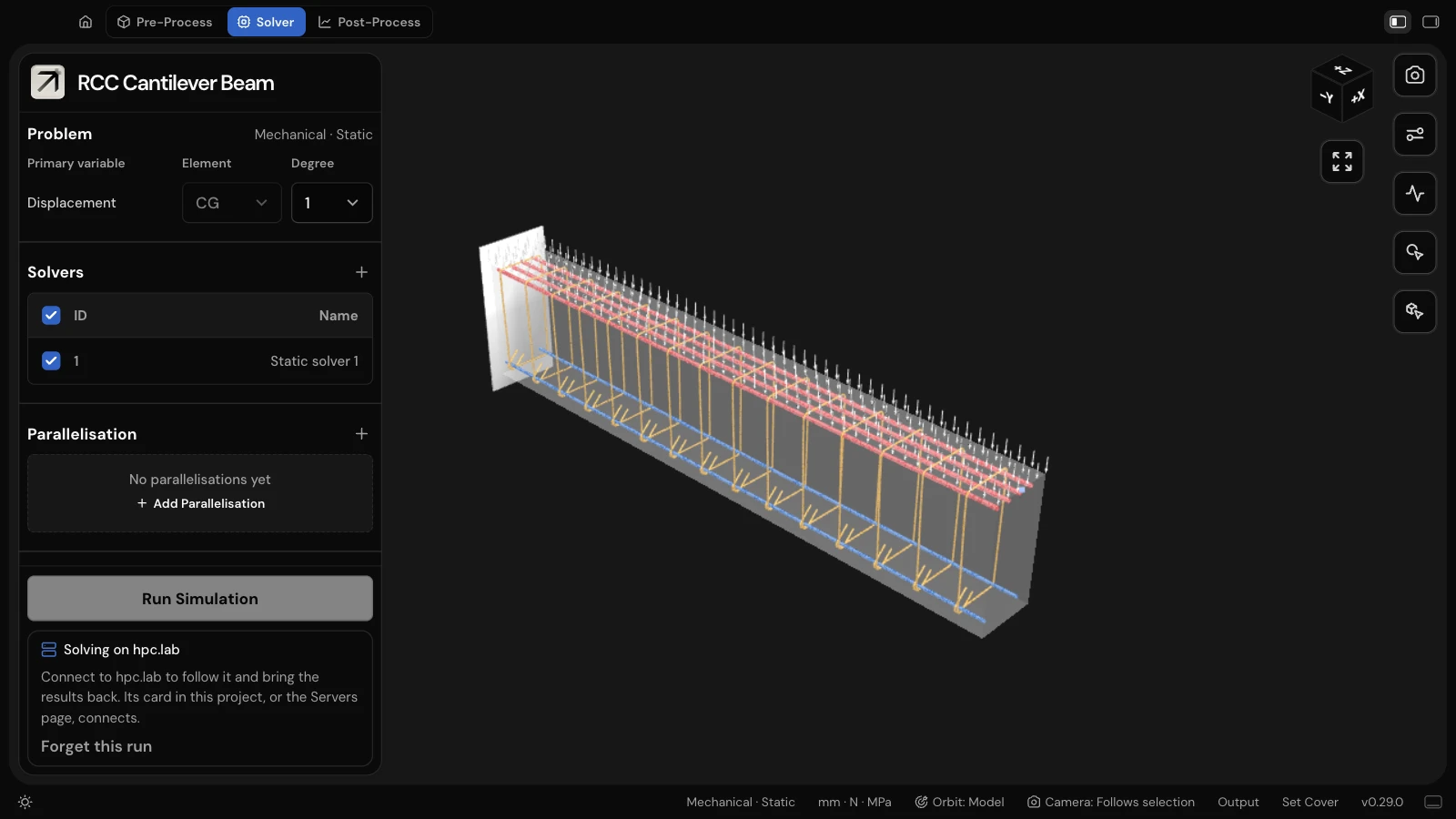Open the Pre-Process tab

coord(165,22)
